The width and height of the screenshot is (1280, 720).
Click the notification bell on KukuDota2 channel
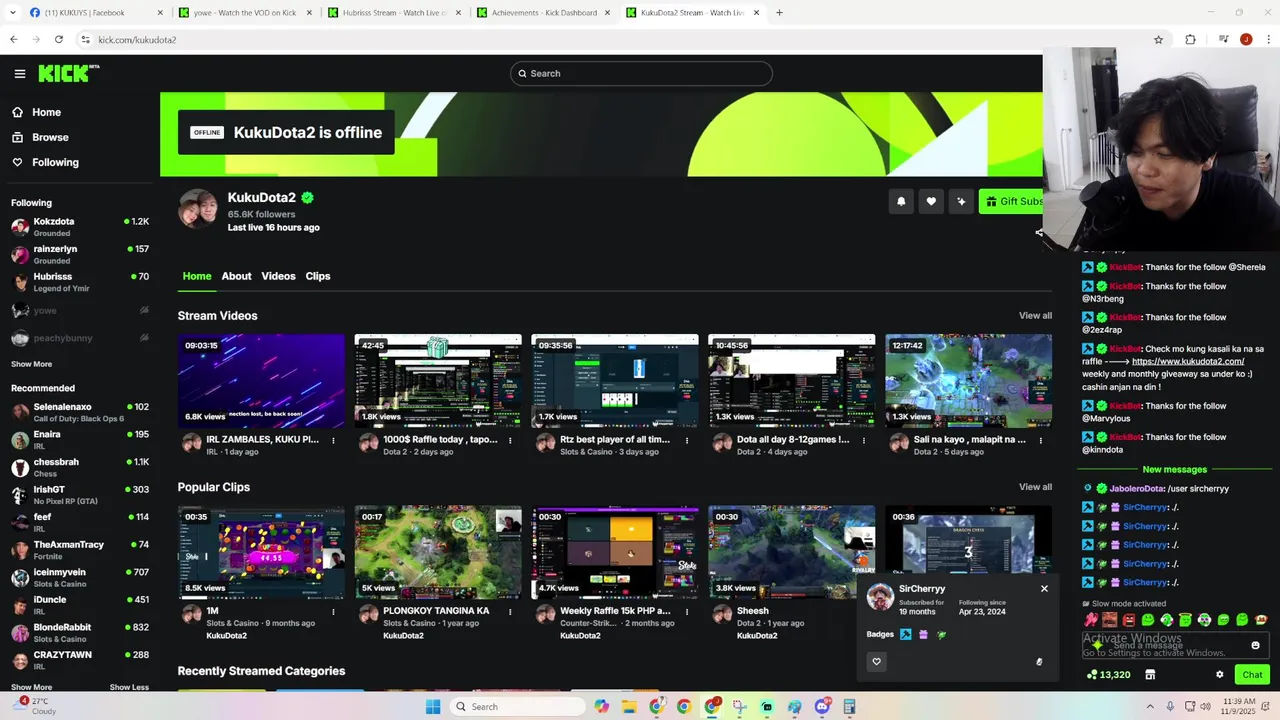(x=901, y=201)
